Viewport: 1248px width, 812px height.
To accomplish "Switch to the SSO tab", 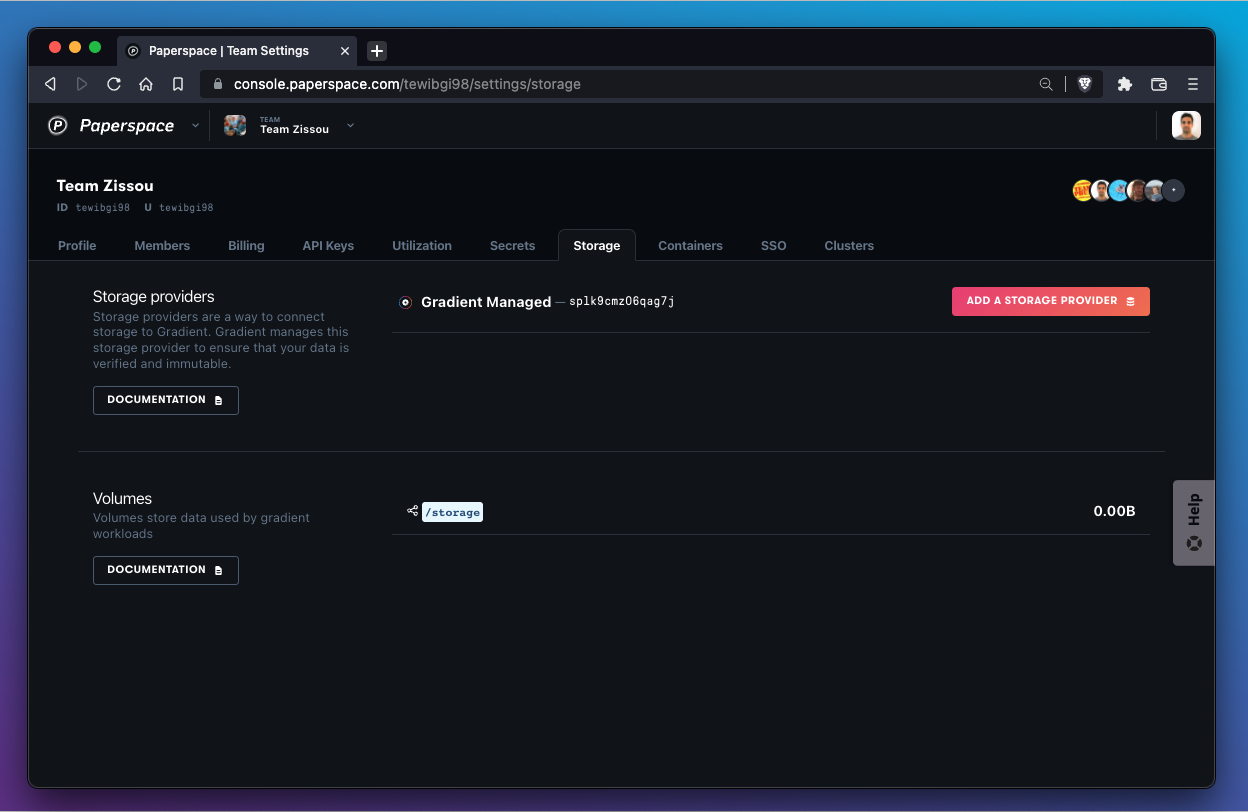I will click(x=773, y=245).
